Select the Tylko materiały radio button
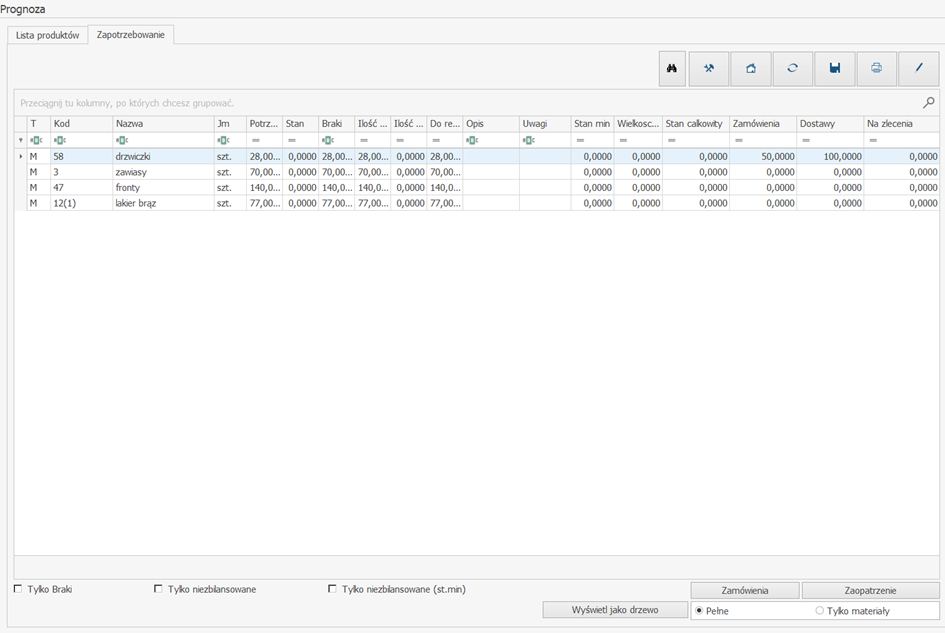This screenshot has width=945, height=633. 820,610
